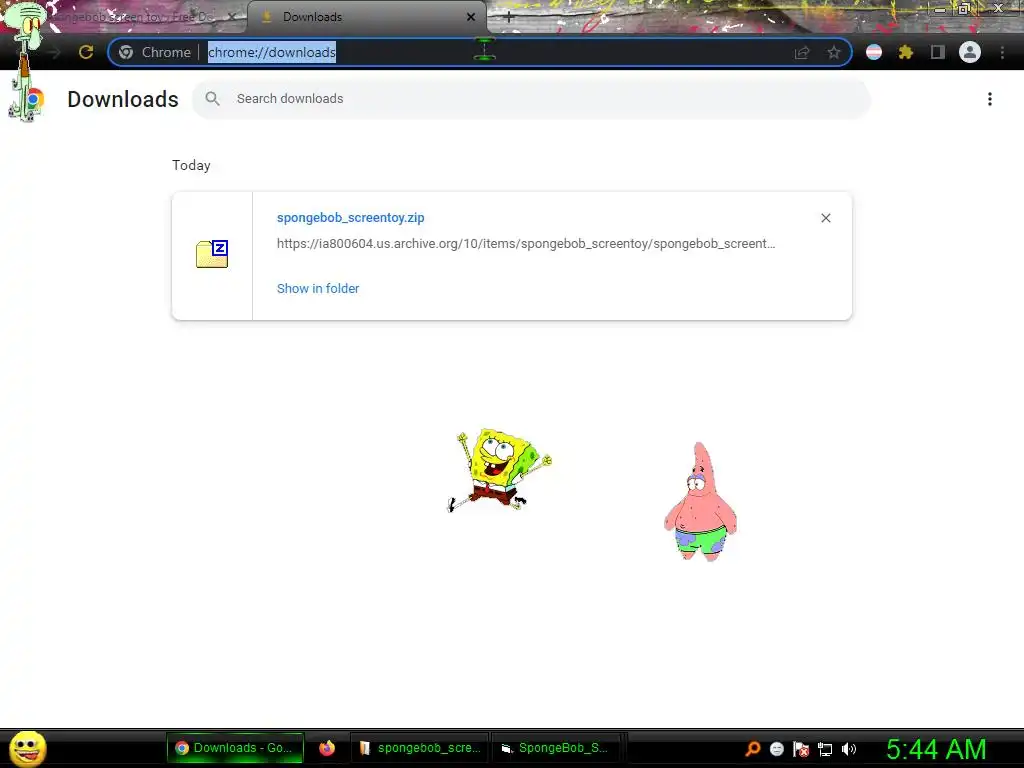Click the 5:44 AM clock
This screenshot has width=1024, height=768.
click(936, 749)
